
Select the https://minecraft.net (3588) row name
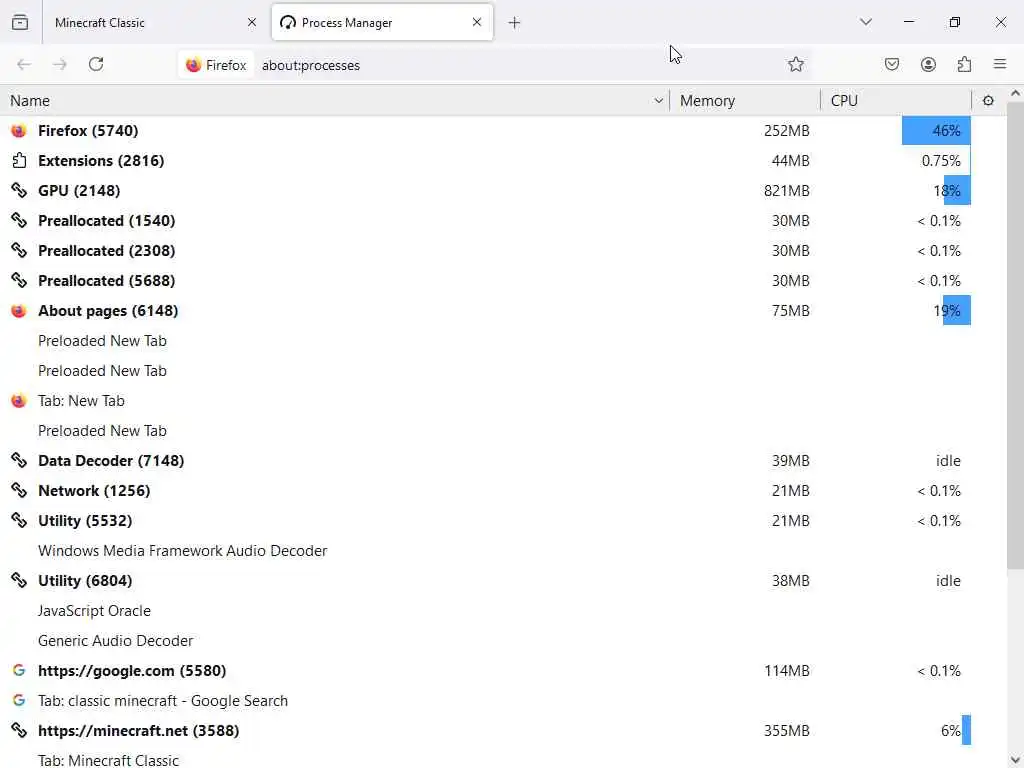tap(138, 731)
